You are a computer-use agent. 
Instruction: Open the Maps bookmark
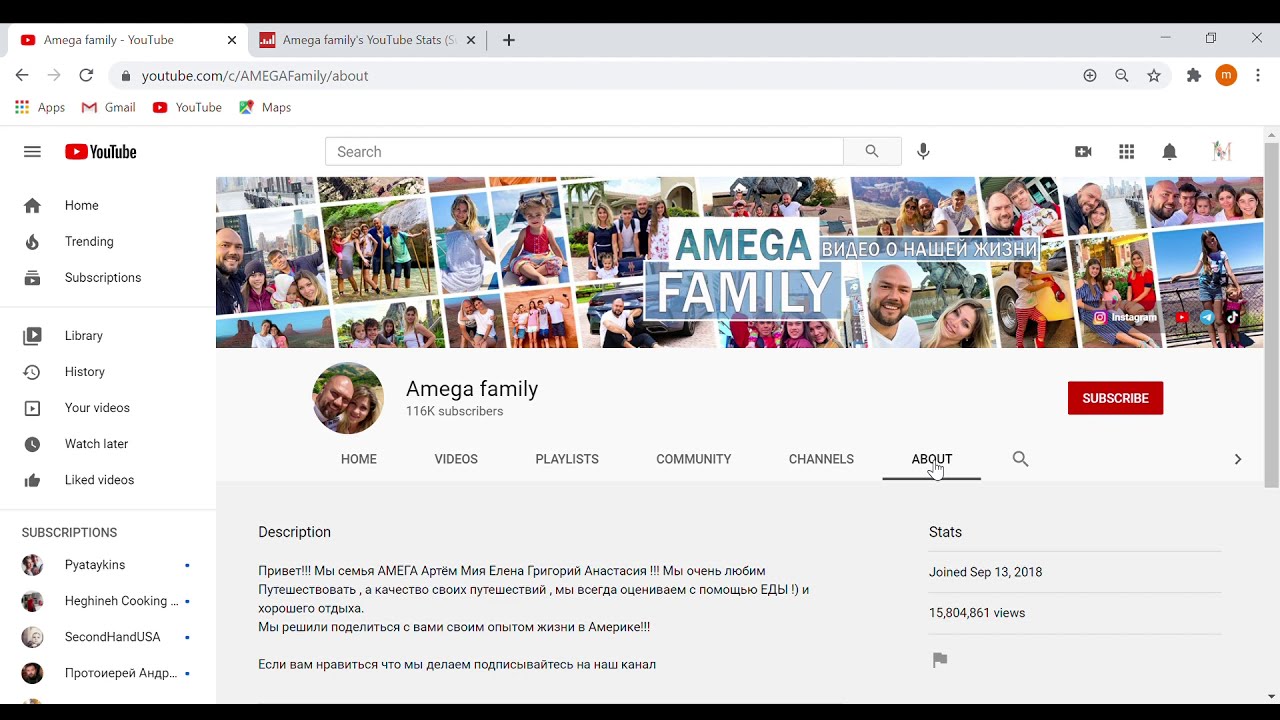click(265, 107)
